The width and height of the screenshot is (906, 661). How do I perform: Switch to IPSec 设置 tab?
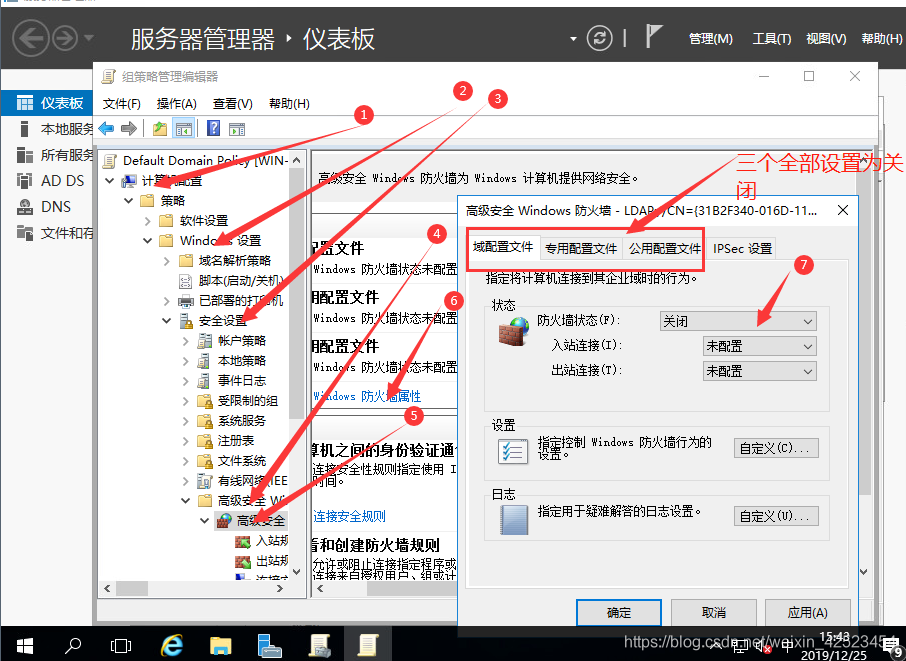coord(742,248)
